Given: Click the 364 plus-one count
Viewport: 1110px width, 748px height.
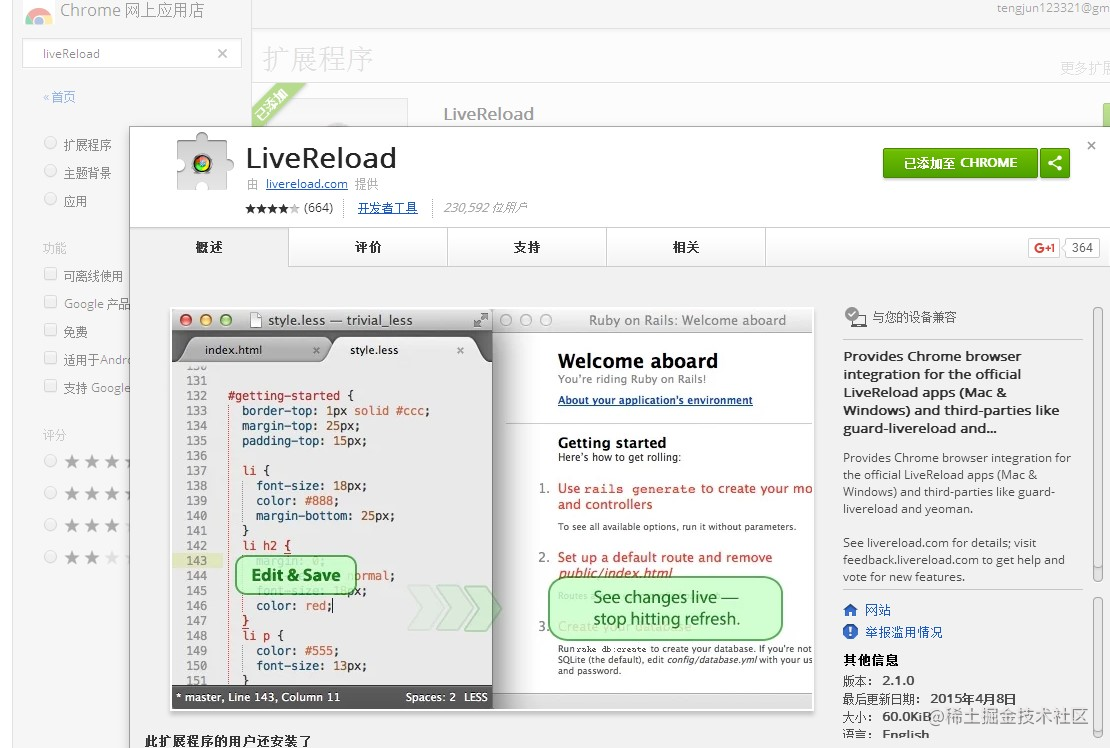Looking at the screenshot, I should click(1082, 248).
